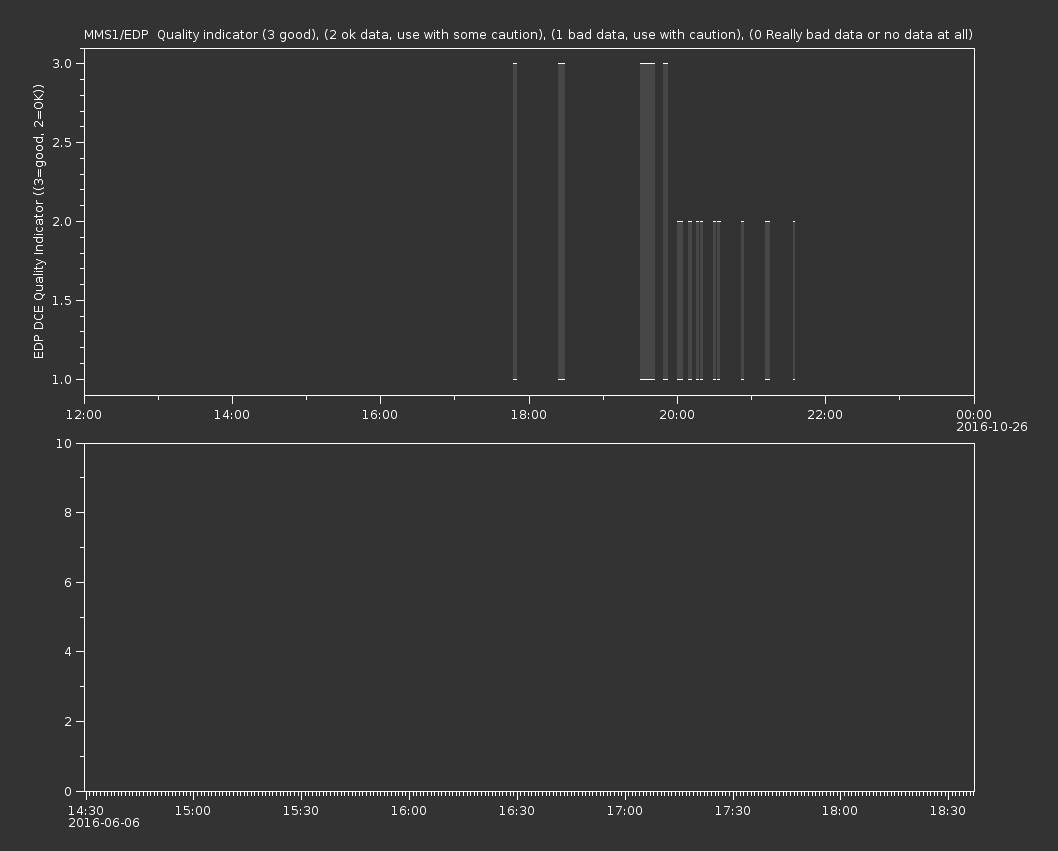This screenshot has height=851, width=1058.
Task: Click the 12:00 time axis label
Action: pyautogui.click(x=84, y=414)
